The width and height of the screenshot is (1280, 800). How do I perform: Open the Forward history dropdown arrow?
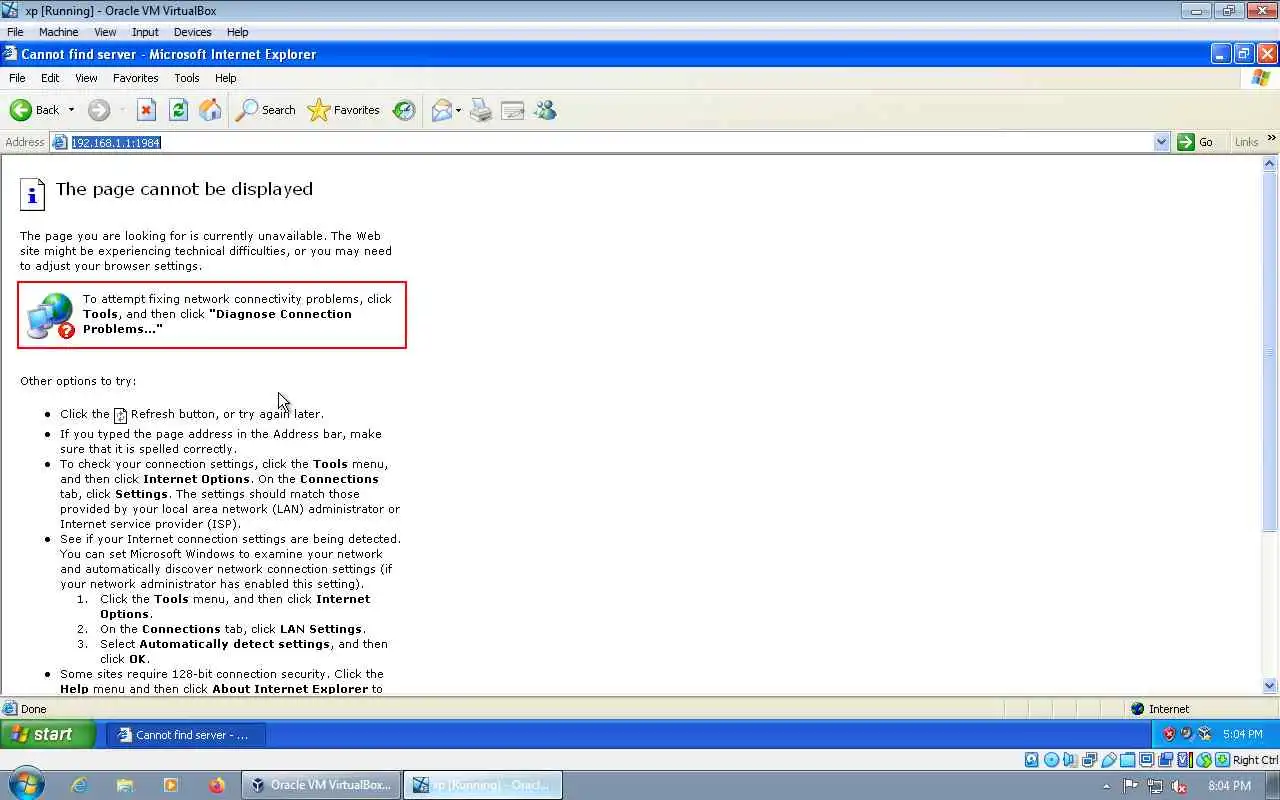click(122, 110)
